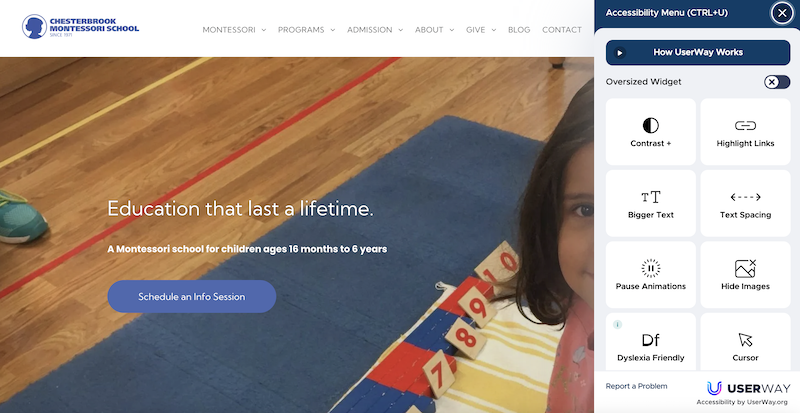Expand the Montessori dropdown menu
Image resolution: width=800 pixels, height=413 pixels.
click(234, 30)
